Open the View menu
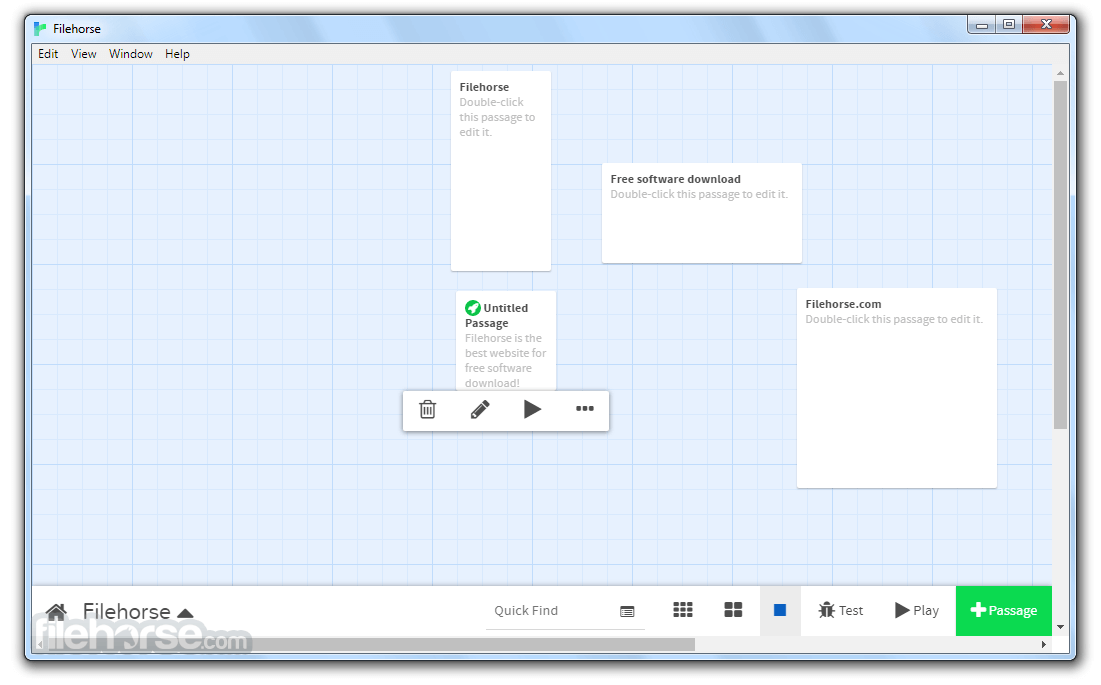This screenshot has width=1101, height=685. 84,54
